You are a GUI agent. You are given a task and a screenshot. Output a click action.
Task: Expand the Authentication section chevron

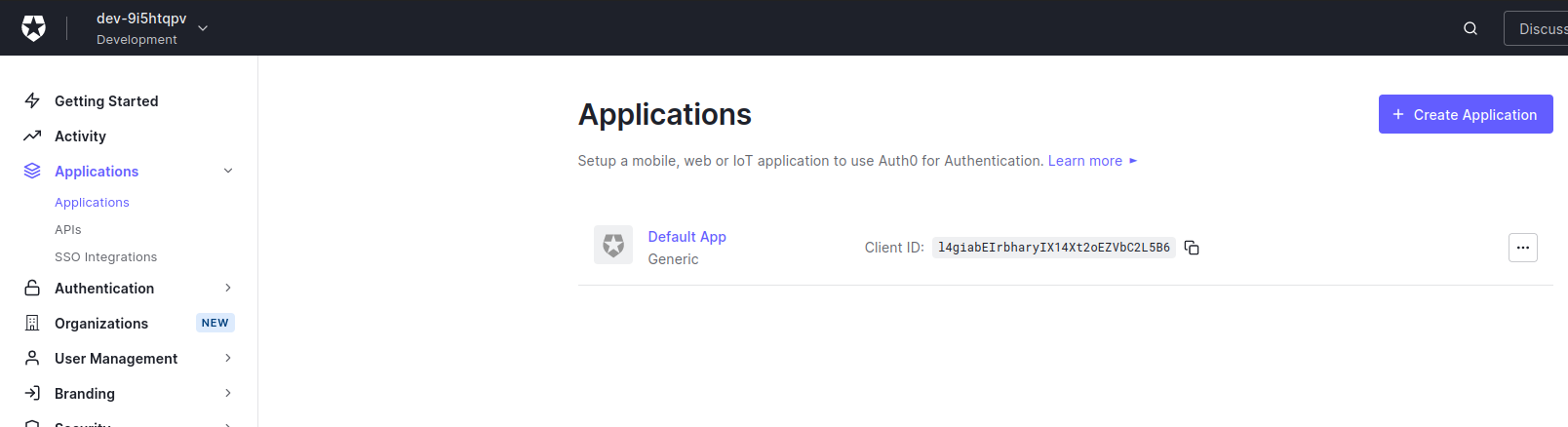pyautogui.click(x=228, y=288)
